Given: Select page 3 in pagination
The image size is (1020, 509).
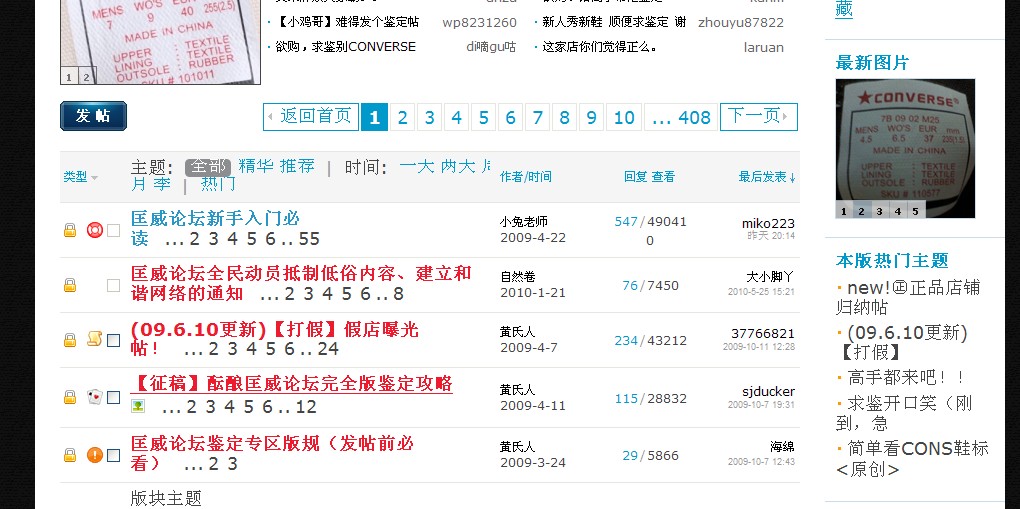Looking at the screenshot, I should (x=429, y=117).
